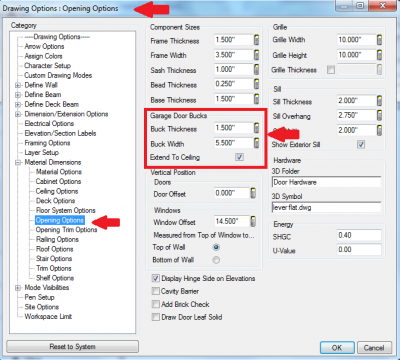Screen dimensions: 400x360
Task: Click the Window Offset value field
Action: pos(232,221)
